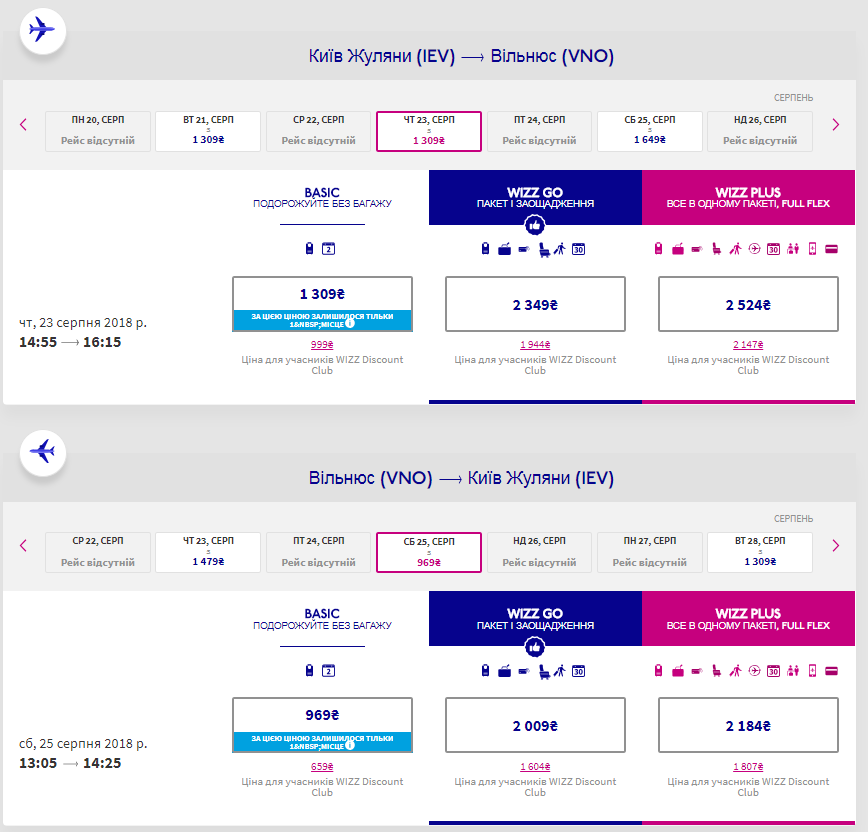Click the outbound WIZZ PLUS sitting-together people icon

[793, 249]
